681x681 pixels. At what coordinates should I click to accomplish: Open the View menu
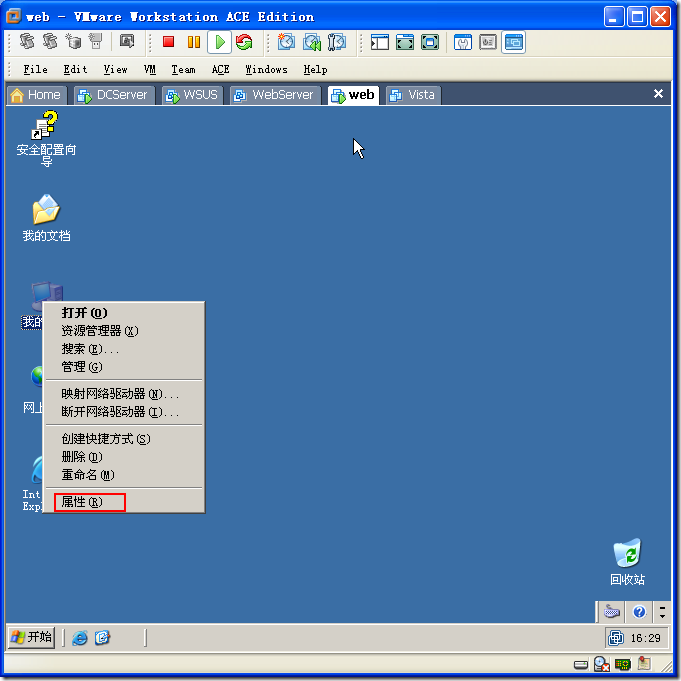tap(115, 69)
